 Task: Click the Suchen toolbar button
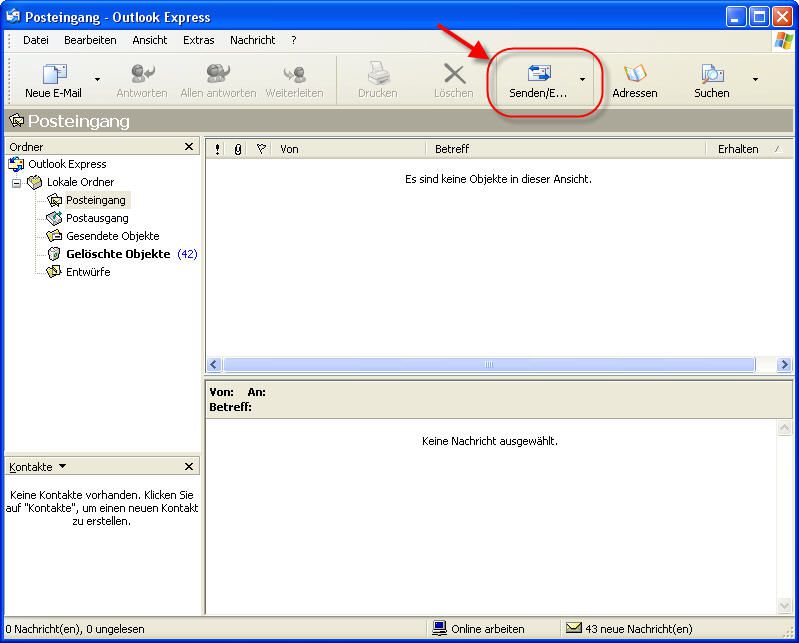click(712, 81)
